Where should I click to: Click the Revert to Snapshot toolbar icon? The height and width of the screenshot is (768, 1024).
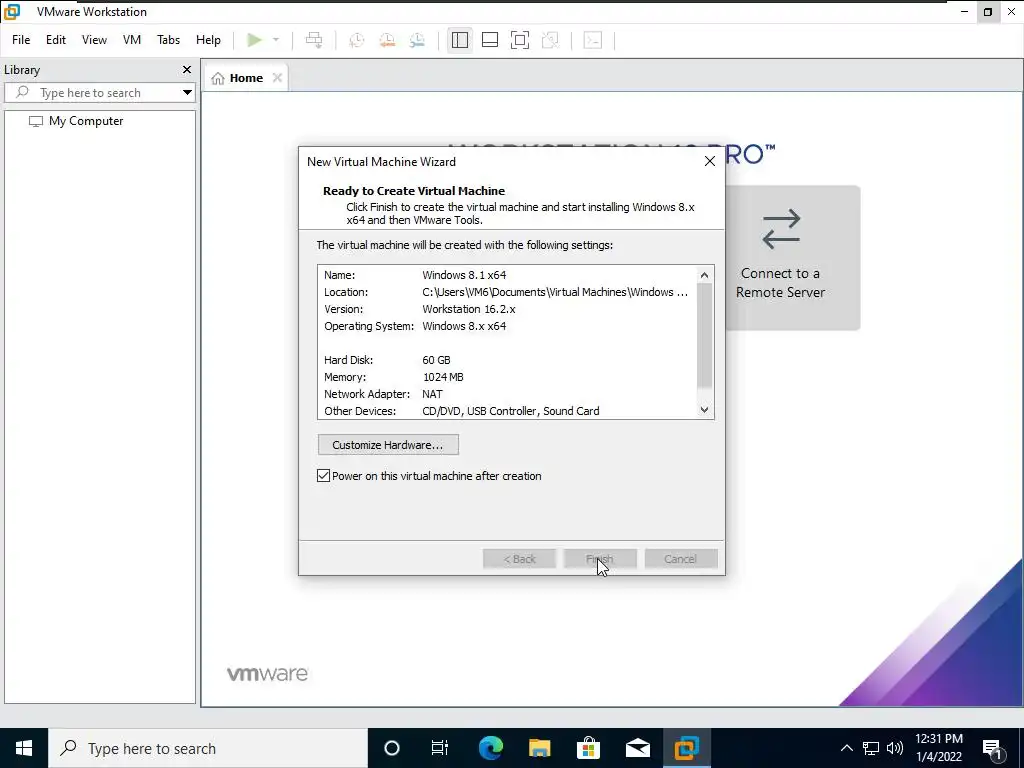point(387,40)
